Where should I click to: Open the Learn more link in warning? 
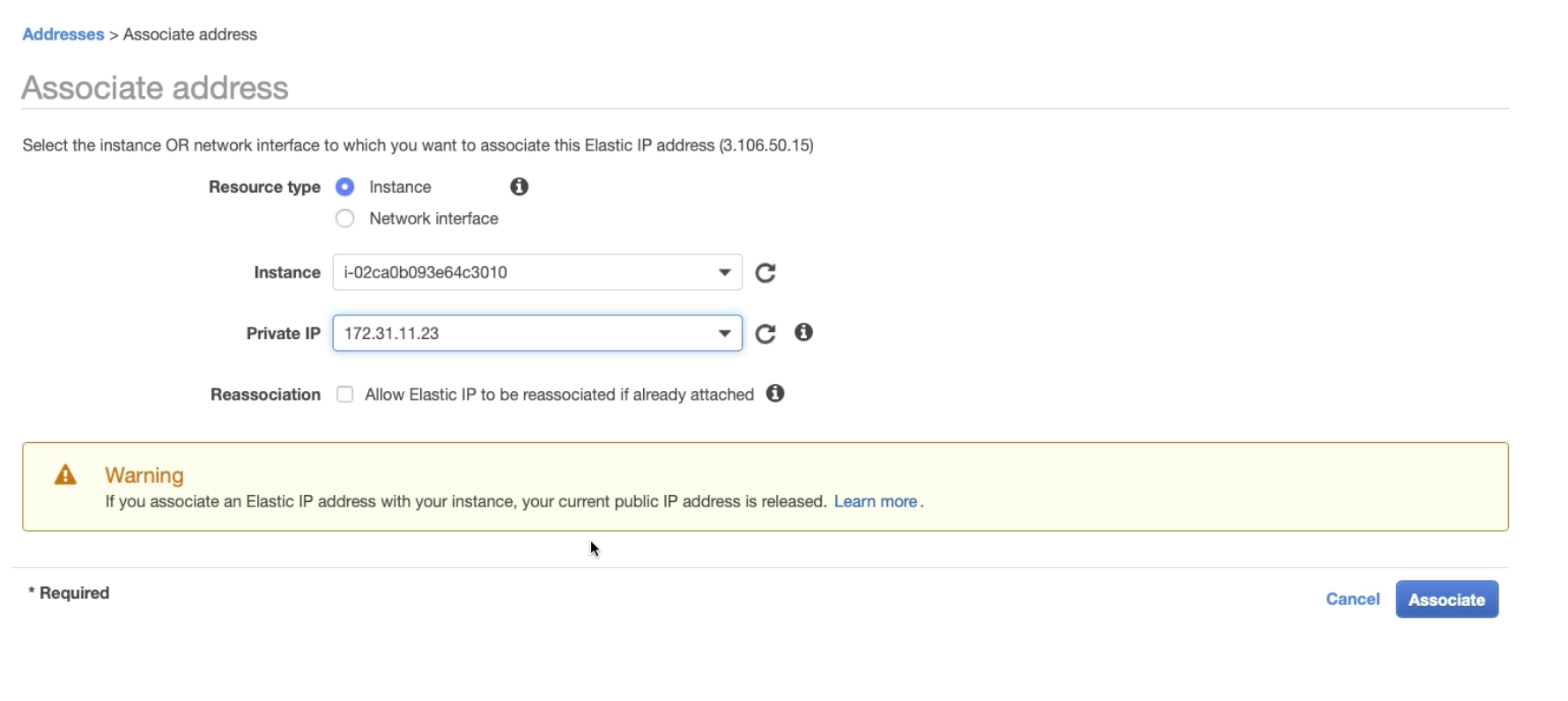click(x=875, y=501)
